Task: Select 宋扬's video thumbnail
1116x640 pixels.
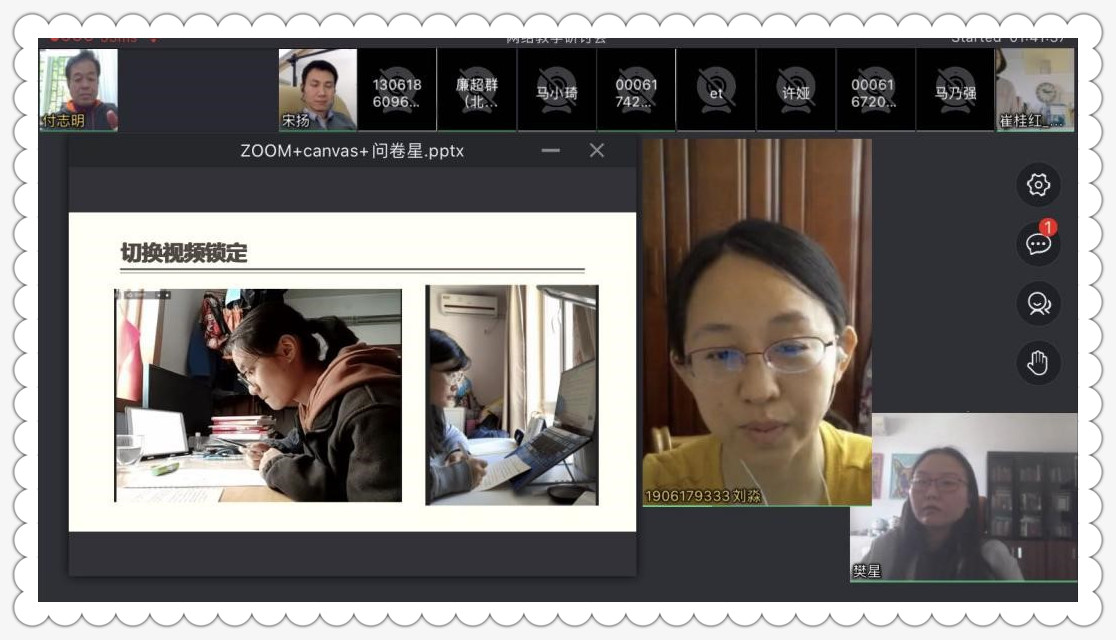Action: pos(317,90)
